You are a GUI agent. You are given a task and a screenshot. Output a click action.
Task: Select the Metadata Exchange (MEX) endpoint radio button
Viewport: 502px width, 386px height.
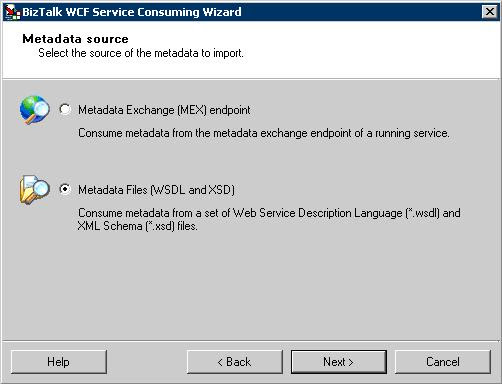coord(65,109)
